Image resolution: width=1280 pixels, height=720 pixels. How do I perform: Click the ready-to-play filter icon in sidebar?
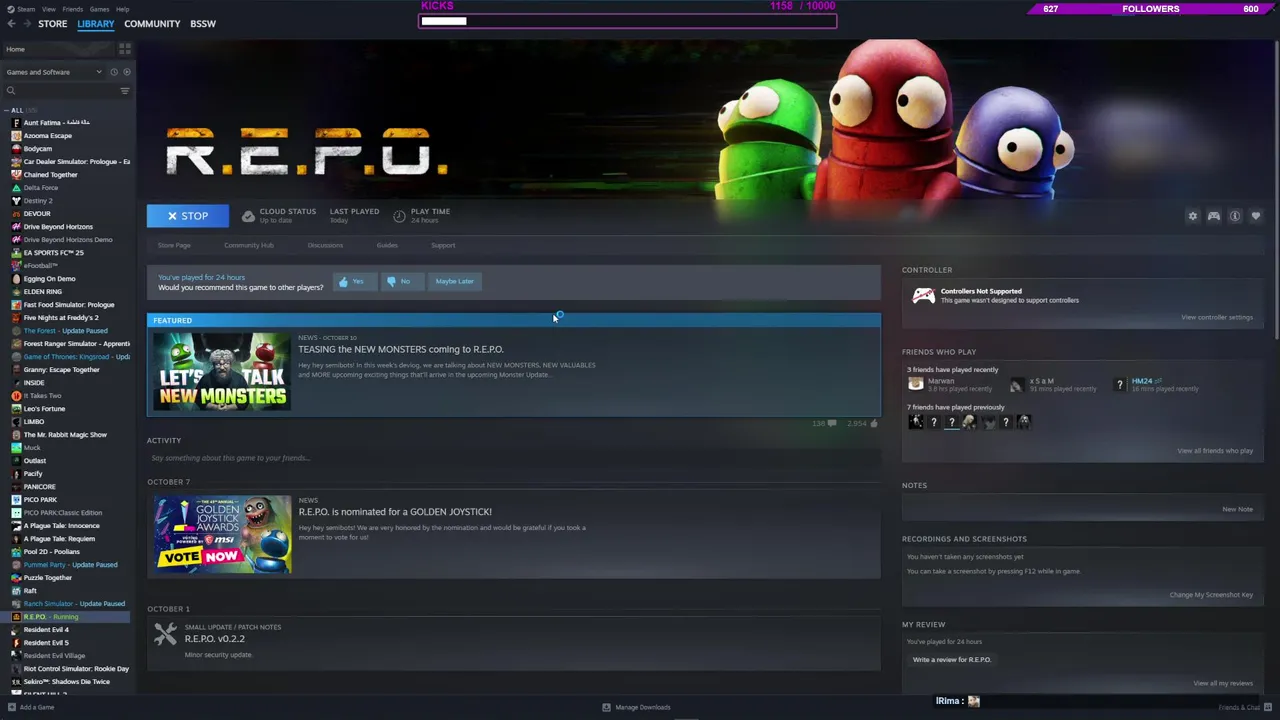(126, 72)
